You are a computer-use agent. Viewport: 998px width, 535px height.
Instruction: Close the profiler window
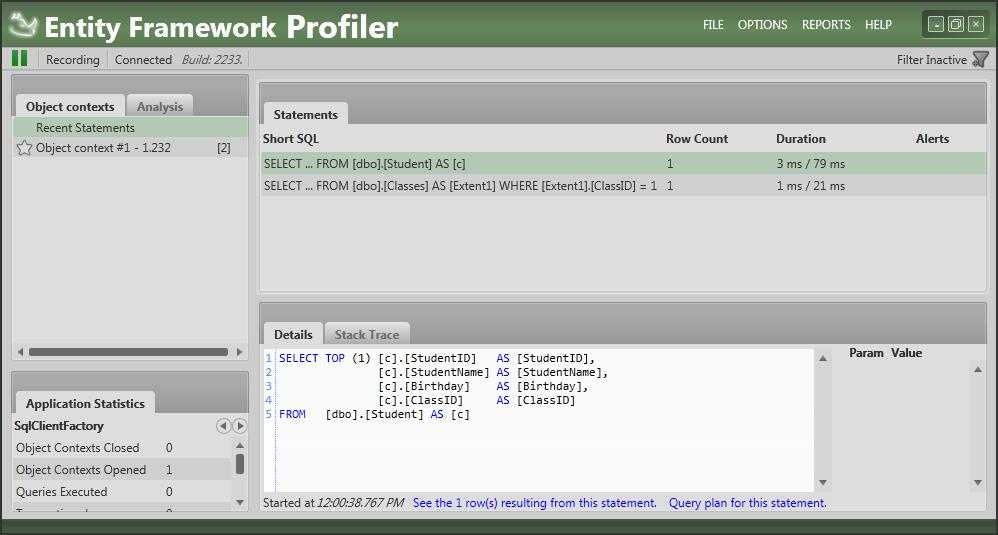975,25
